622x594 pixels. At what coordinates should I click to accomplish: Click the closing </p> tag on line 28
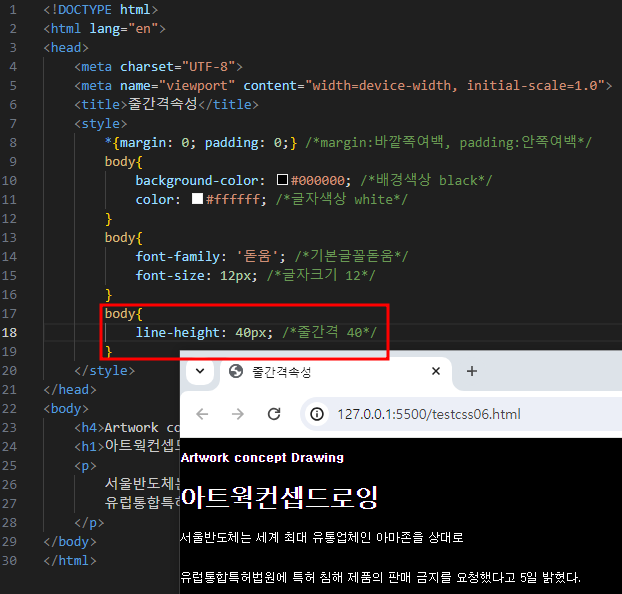pyautogui.click(x=89, y=523)
